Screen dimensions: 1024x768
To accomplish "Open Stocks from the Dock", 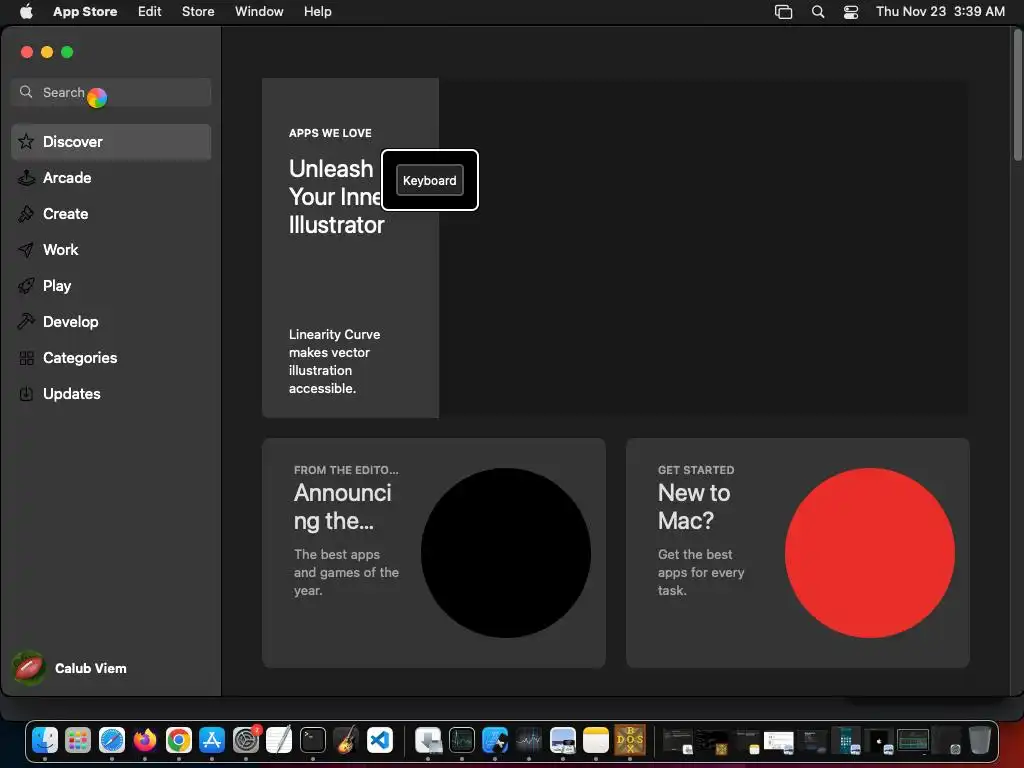I will click(x=528, y=740).
